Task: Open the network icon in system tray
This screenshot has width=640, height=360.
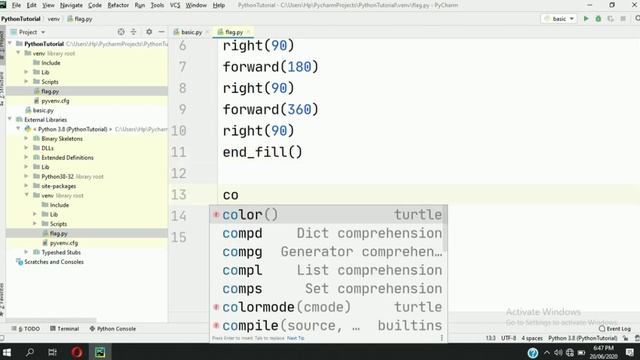Action: [570, 352]
